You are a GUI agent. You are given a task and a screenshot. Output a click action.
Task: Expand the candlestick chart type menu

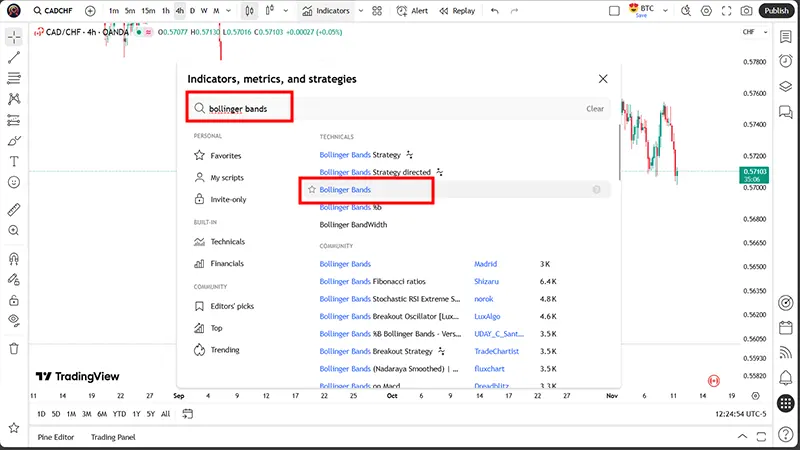pyautogui.click(x=252, y=11)
